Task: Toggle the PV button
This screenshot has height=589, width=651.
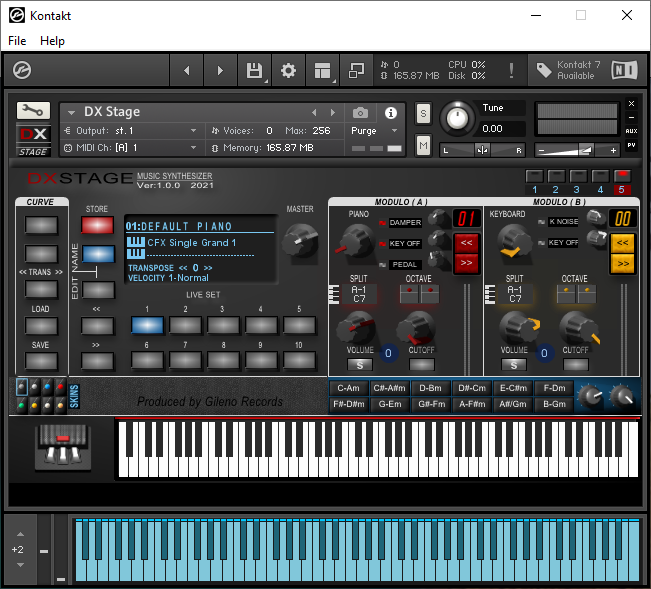Action: [x=631, y=145]
